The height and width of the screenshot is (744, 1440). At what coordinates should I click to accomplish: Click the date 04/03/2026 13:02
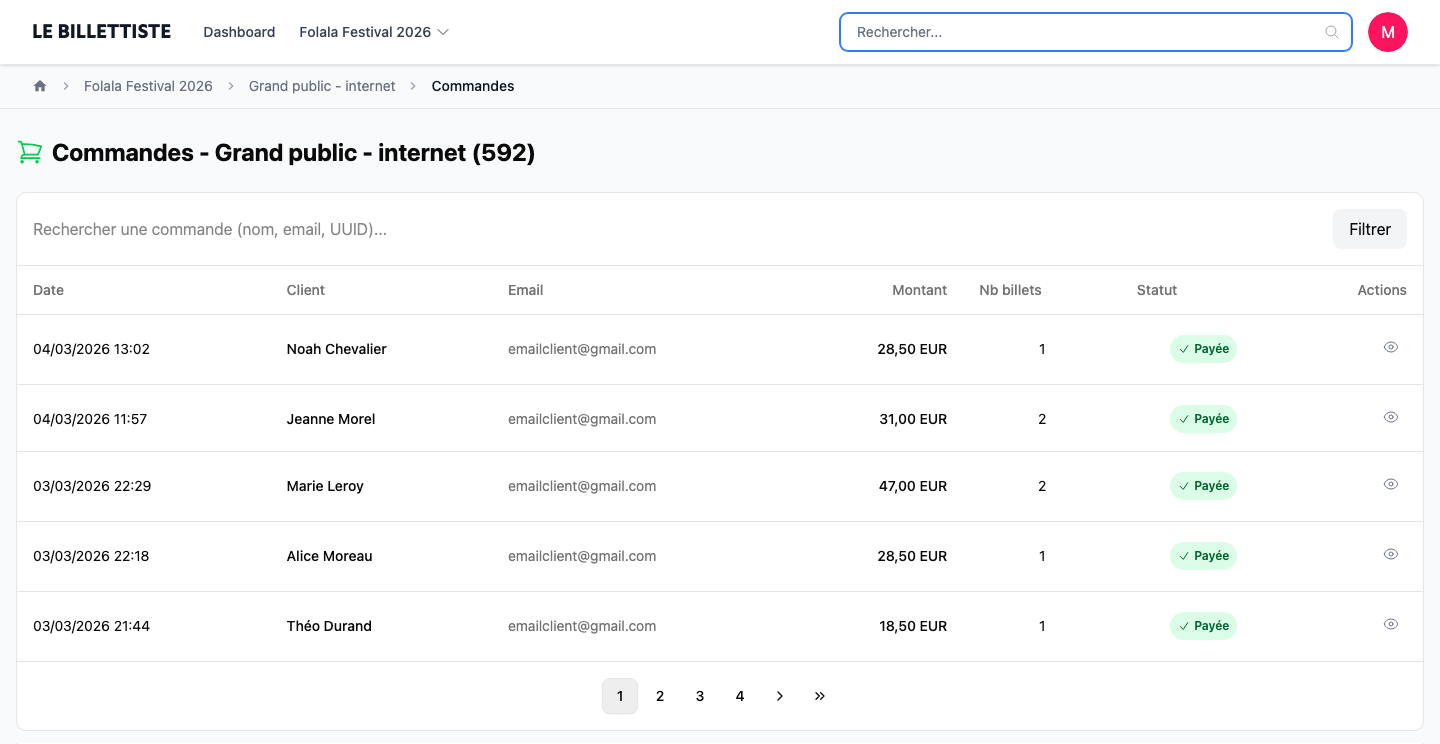coord(91,349)
